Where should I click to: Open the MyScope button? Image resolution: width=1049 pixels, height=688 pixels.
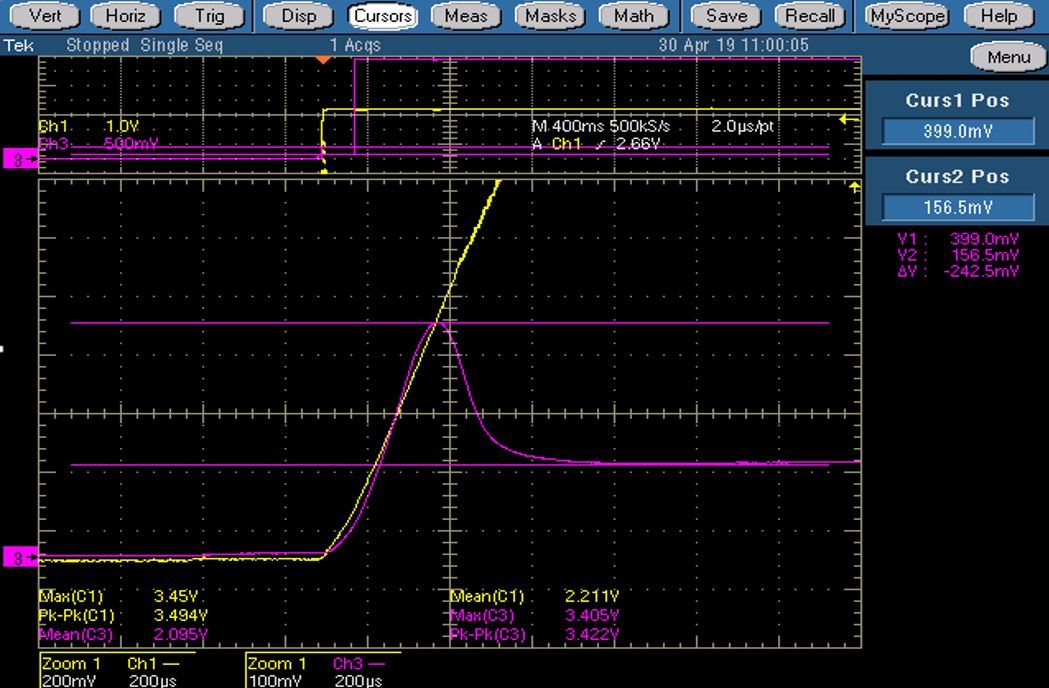(x=907, y=15)
